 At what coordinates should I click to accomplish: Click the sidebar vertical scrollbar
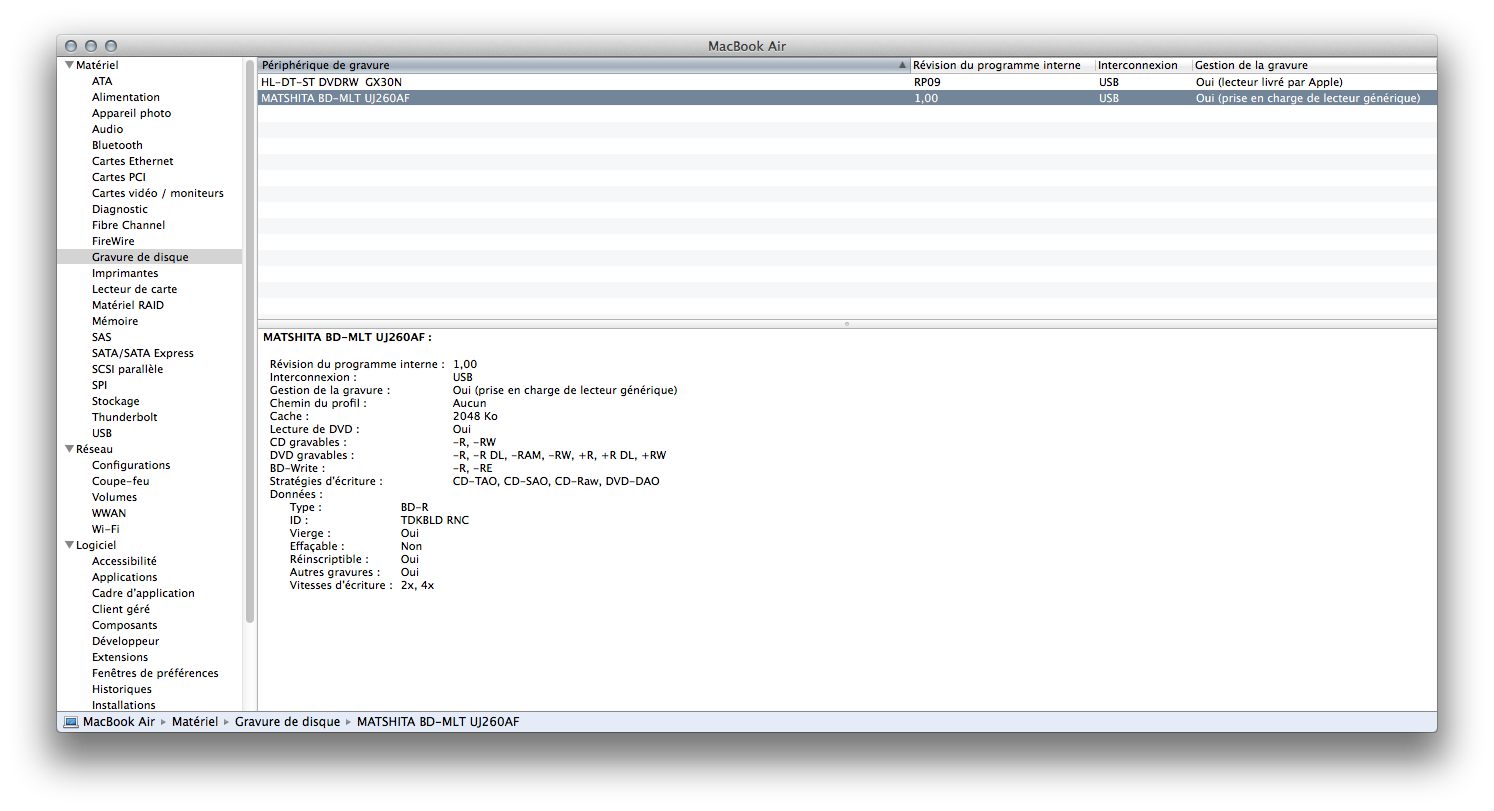[x=250, y=340]
